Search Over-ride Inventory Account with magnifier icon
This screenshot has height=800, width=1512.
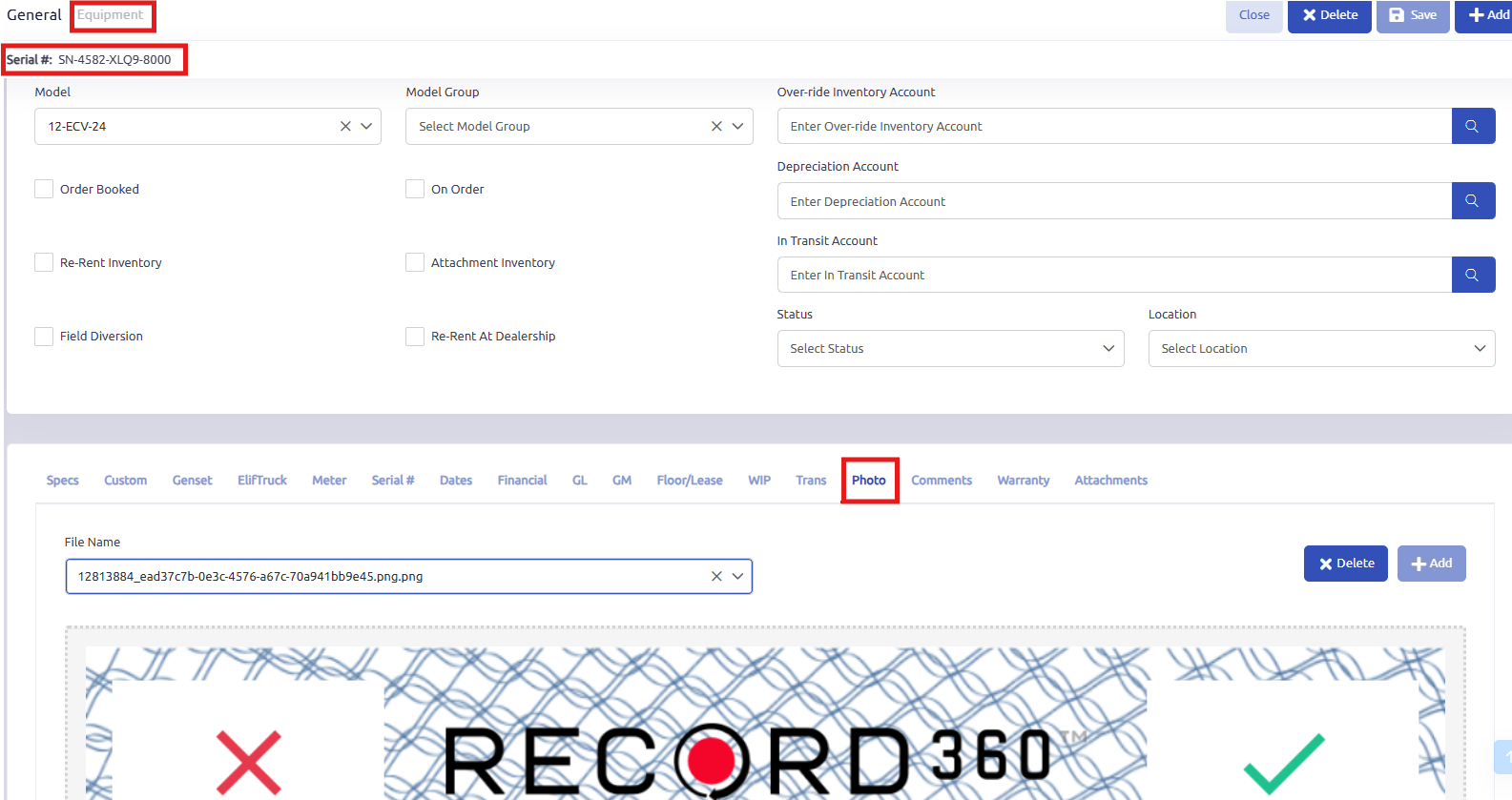click(1473, 126)
